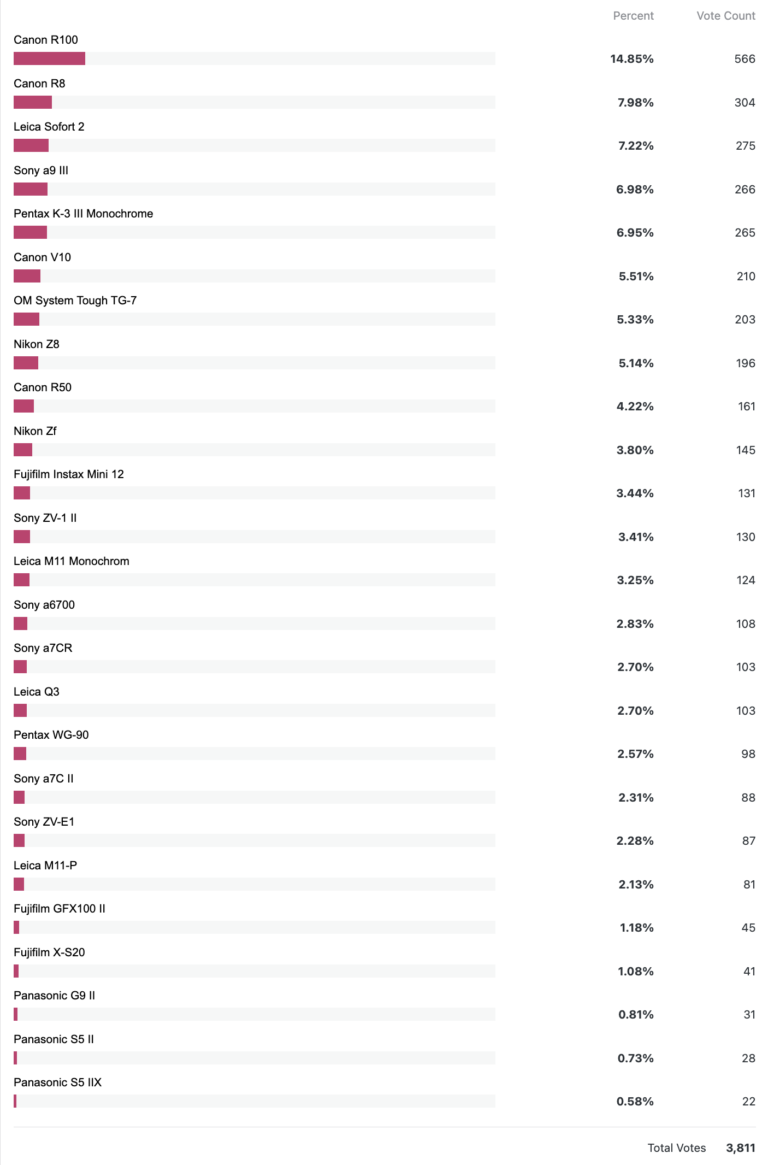The height and width of the screenshot is (1165, 768).
Task: Click the Nikon Zf label
Action: click(35, 431)
